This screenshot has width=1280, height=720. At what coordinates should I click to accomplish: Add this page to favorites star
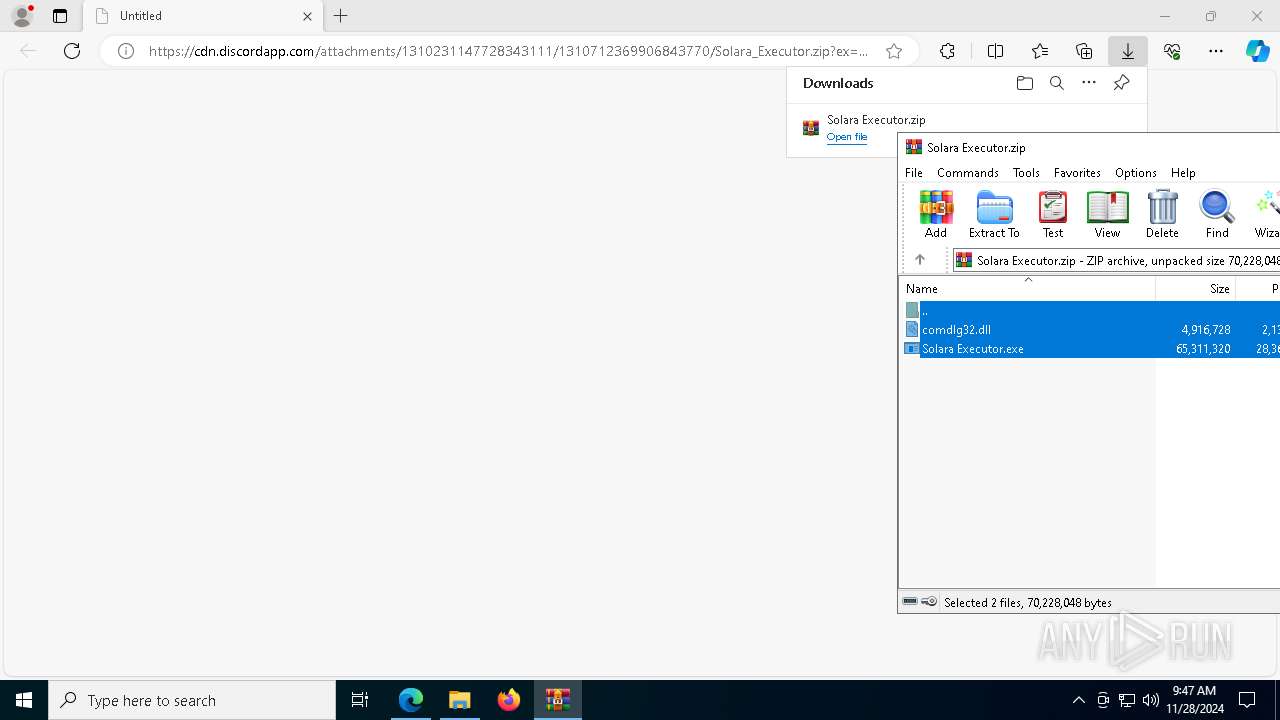(x=894, y=51)
